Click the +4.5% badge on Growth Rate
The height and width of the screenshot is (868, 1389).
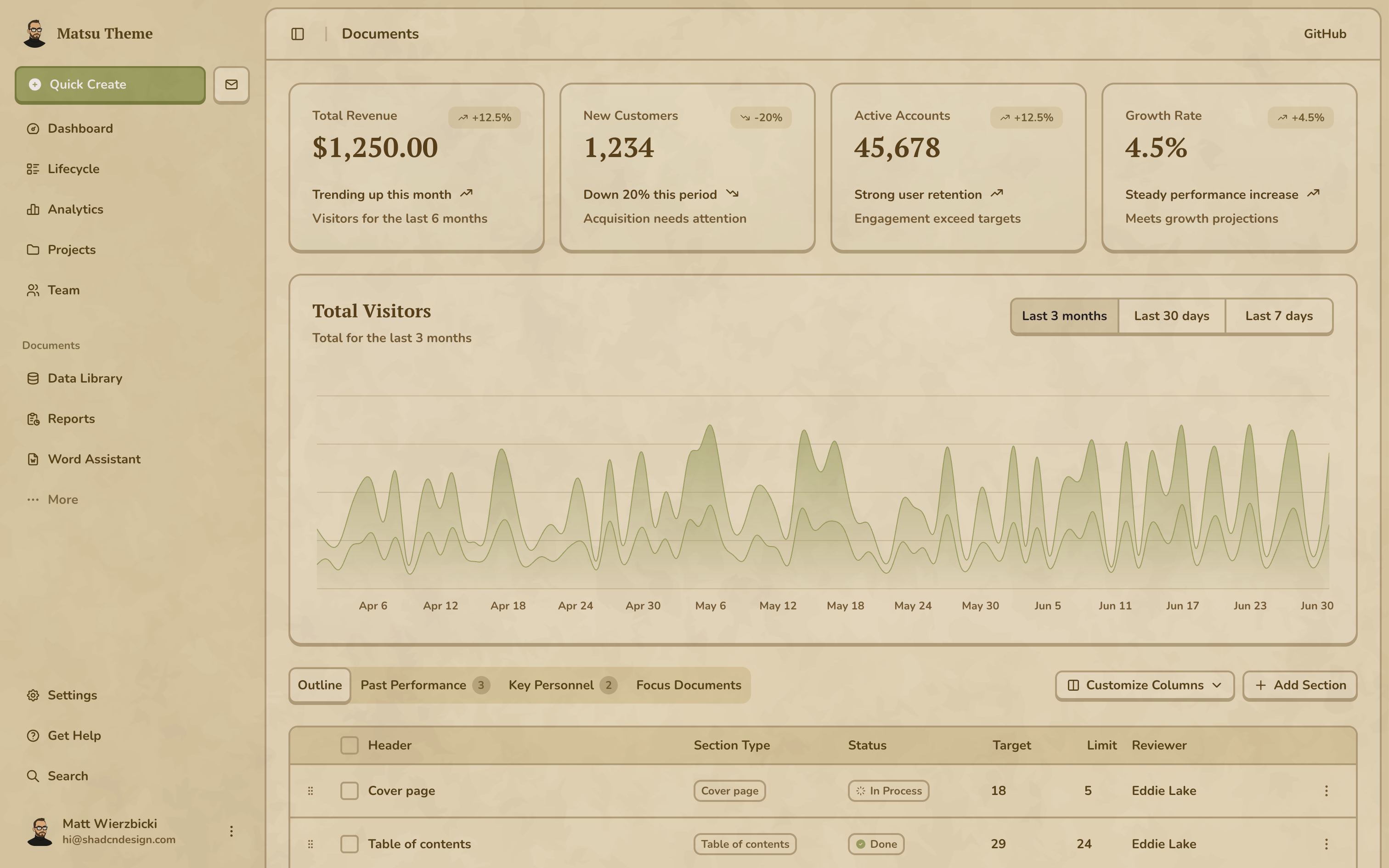coord(1301,118)
